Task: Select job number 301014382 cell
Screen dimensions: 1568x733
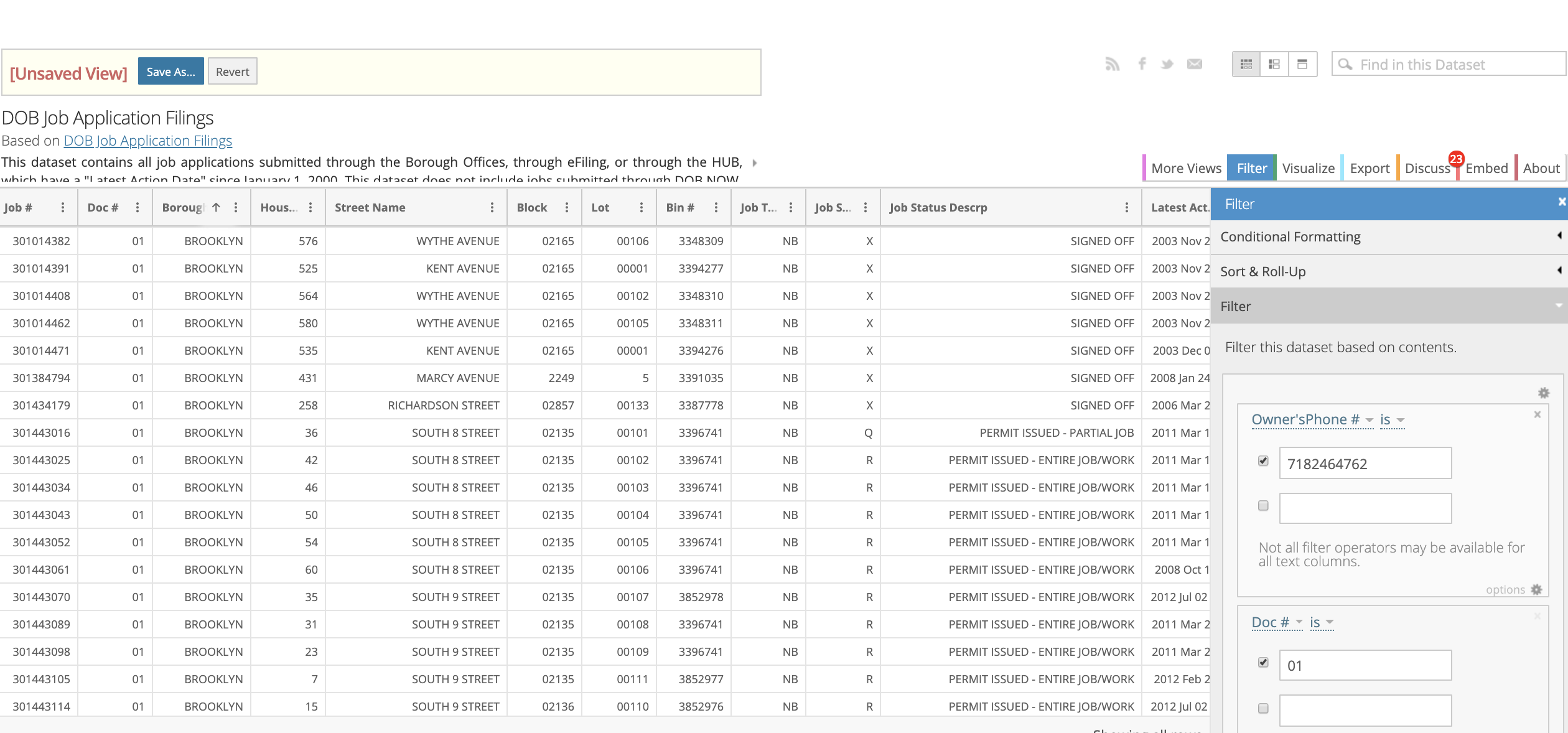Action: pos(39,241)
